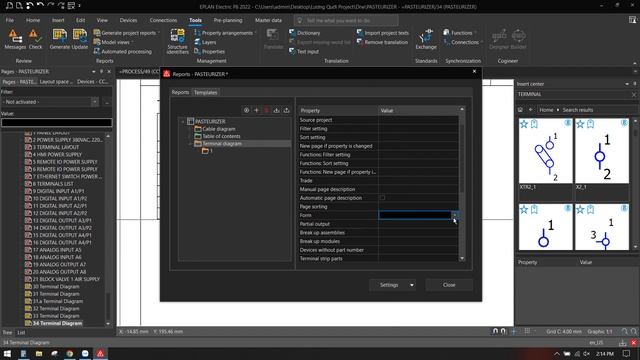The image size is (640, 360).
Task: Open the File menu
Action: tap(9, 20)
